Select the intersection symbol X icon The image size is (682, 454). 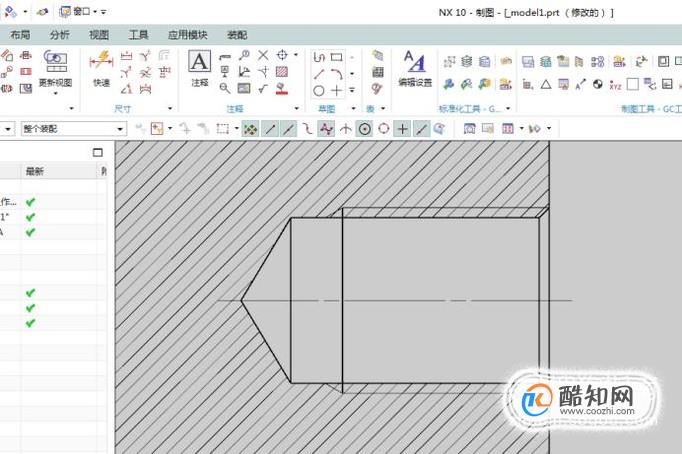point(263,55)
